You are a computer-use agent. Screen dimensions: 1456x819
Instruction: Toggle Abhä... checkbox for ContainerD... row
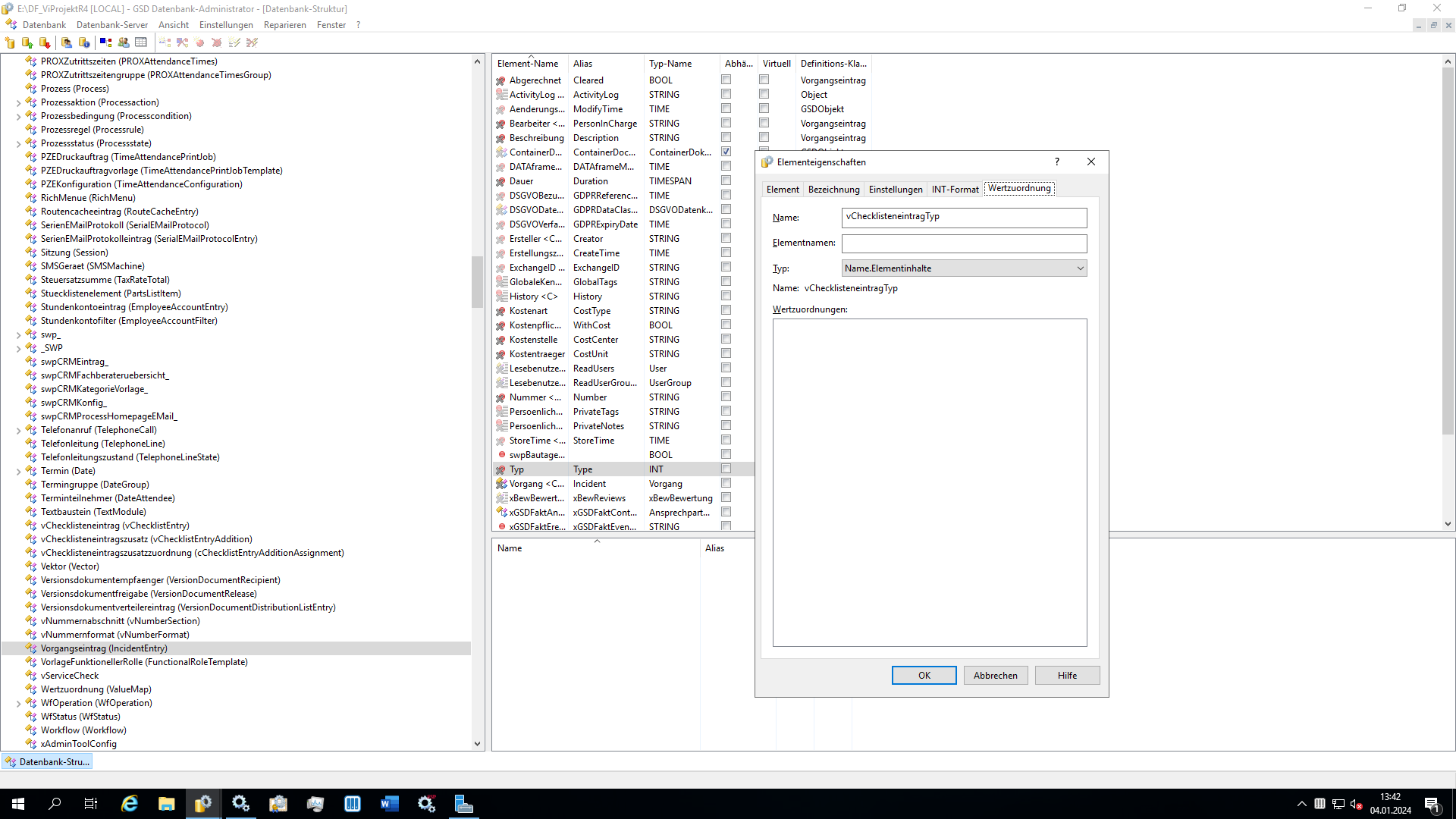(726, 152)
